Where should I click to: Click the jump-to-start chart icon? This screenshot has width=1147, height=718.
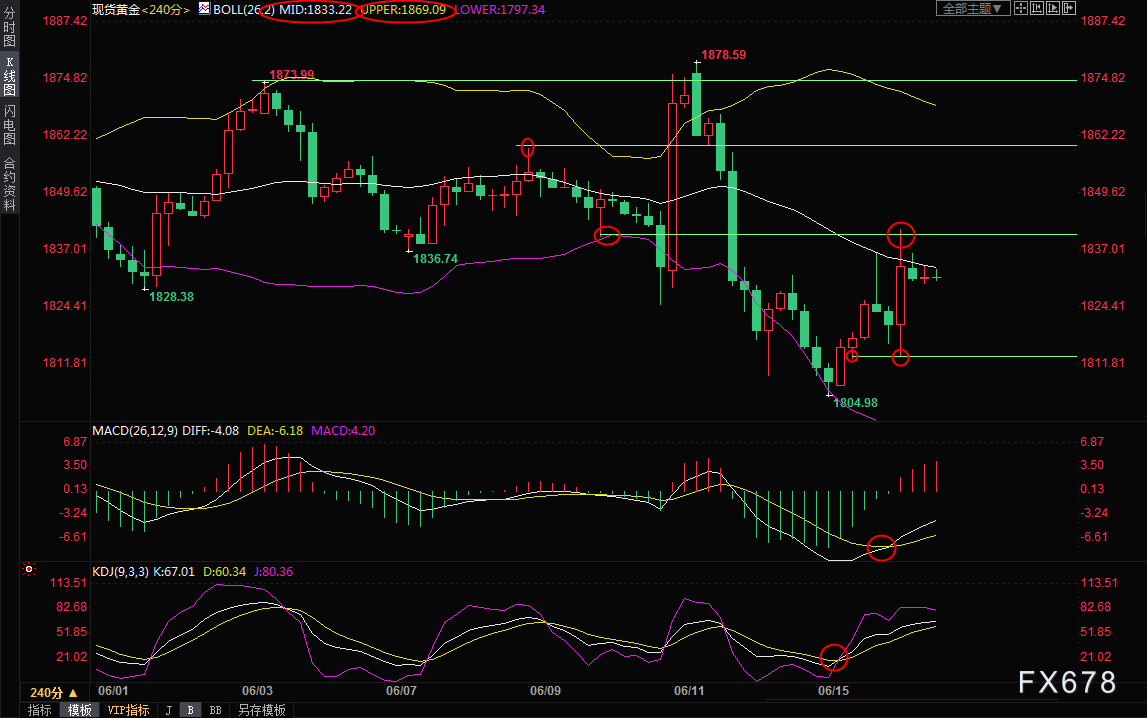pyautogui.click(x=1037, y=9)
